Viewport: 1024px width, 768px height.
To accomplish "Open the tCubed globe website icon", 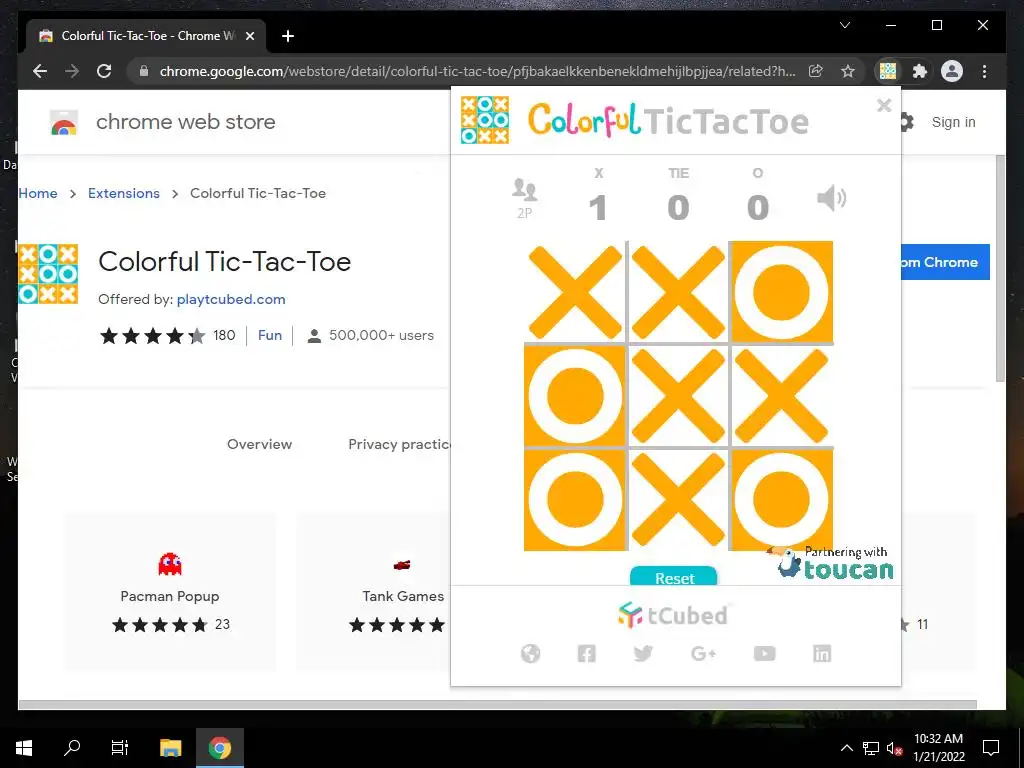I will 530,653.
